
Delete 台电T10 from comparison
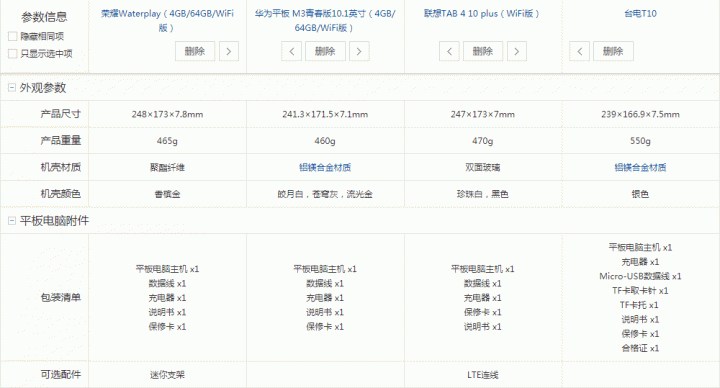click(613, 51)
